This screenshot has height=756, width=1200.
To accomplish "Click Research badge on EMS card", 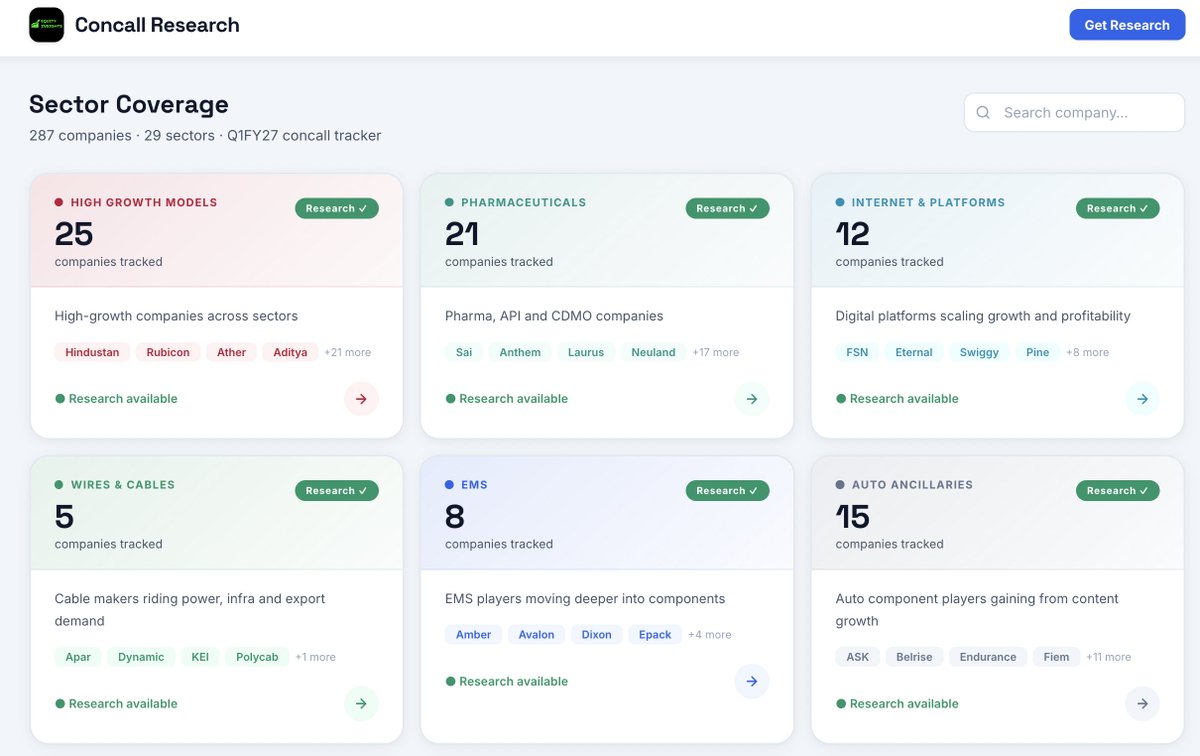I will click(727, 491).
